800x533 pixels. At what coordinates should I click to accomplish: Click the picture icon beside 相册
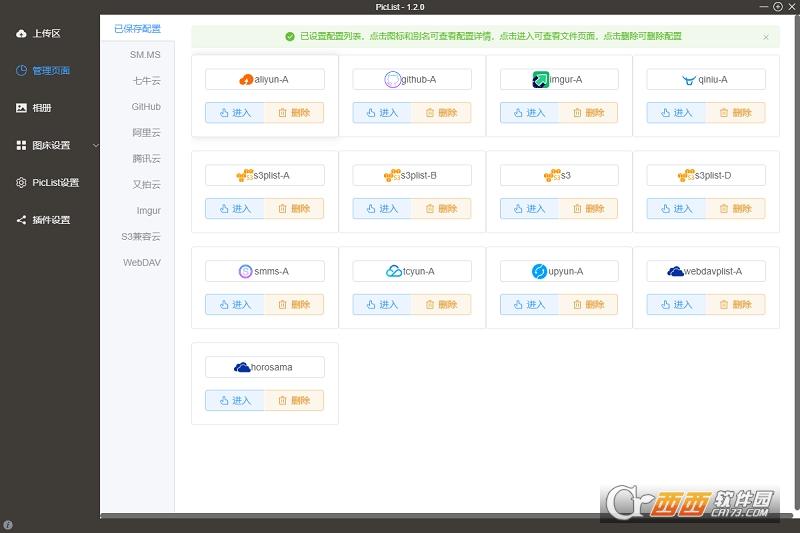tap(21, 108)
